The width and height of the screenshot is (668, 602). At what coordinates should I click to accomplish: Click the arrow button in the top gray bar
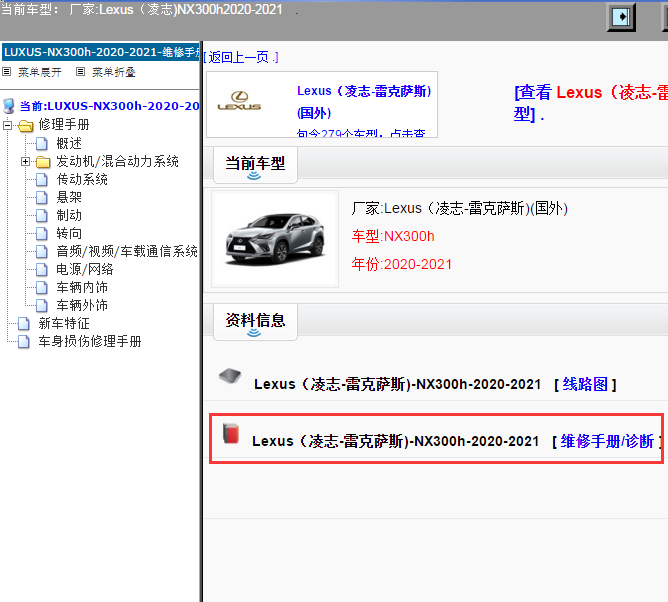pyautogui.click(x=621, y=17)
